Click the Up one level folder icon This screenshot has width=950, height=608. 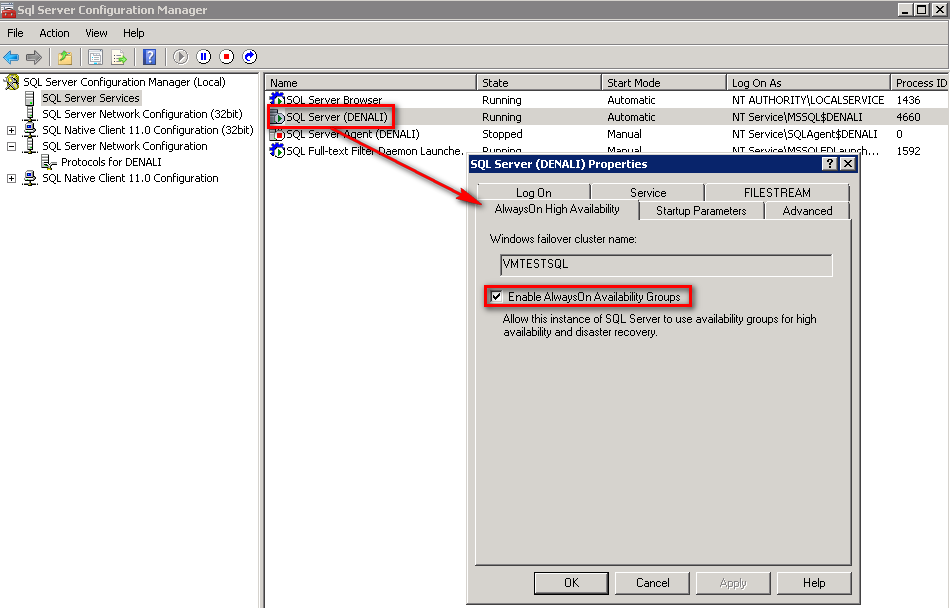coord(65,57)
